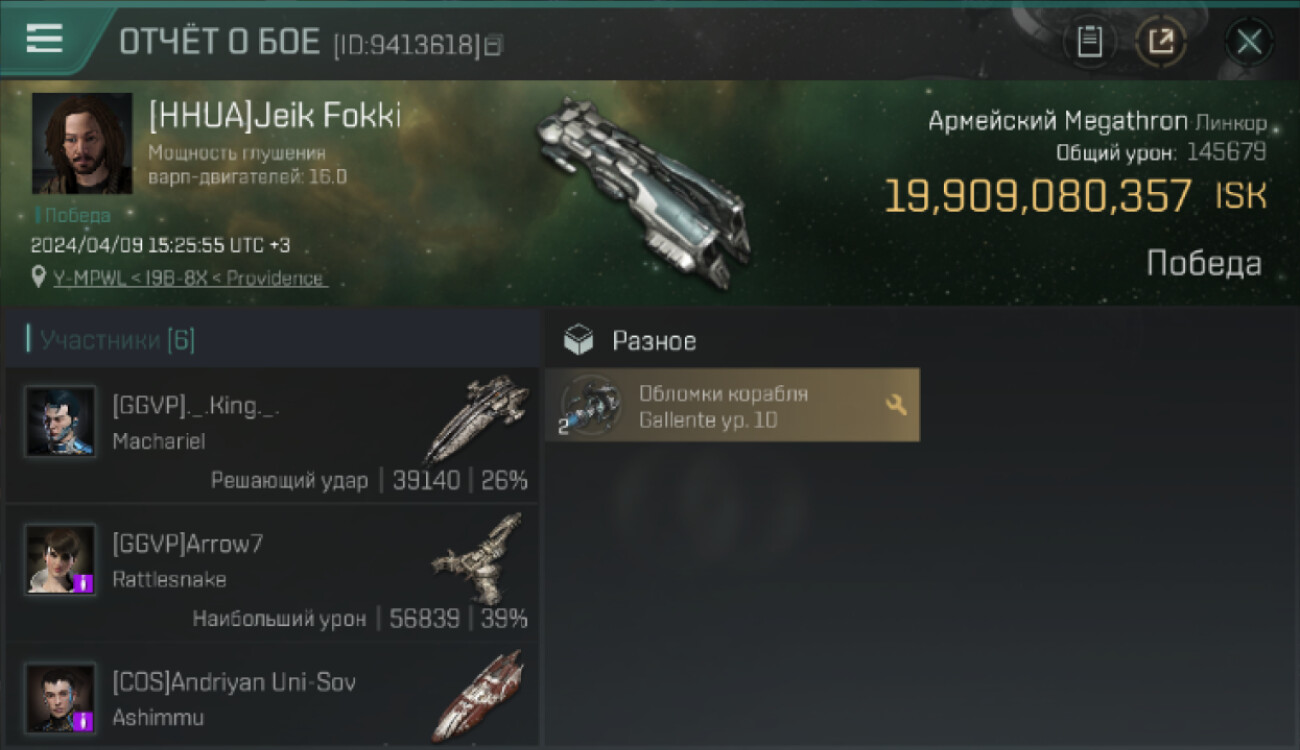Share the battle report via export icon

1161,42
